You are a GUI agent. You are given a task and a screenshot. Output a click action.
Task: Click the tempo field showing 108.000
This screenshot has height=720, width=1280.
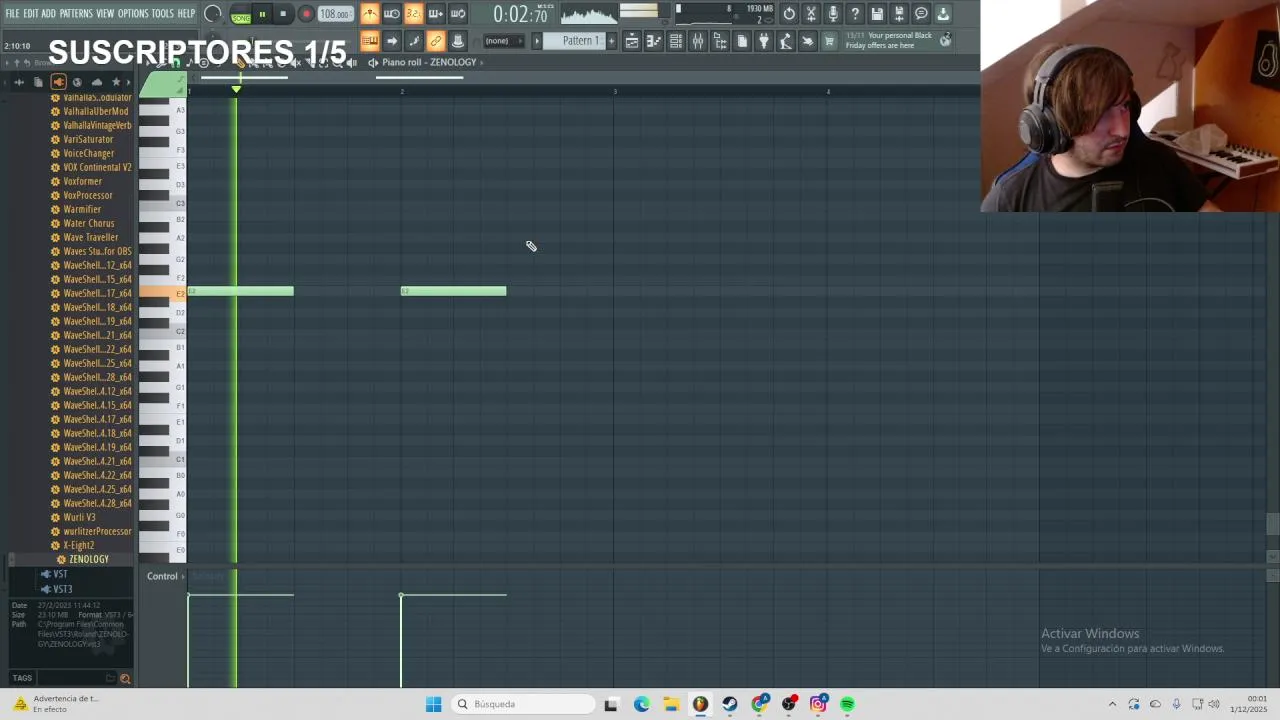click(335, 14)
